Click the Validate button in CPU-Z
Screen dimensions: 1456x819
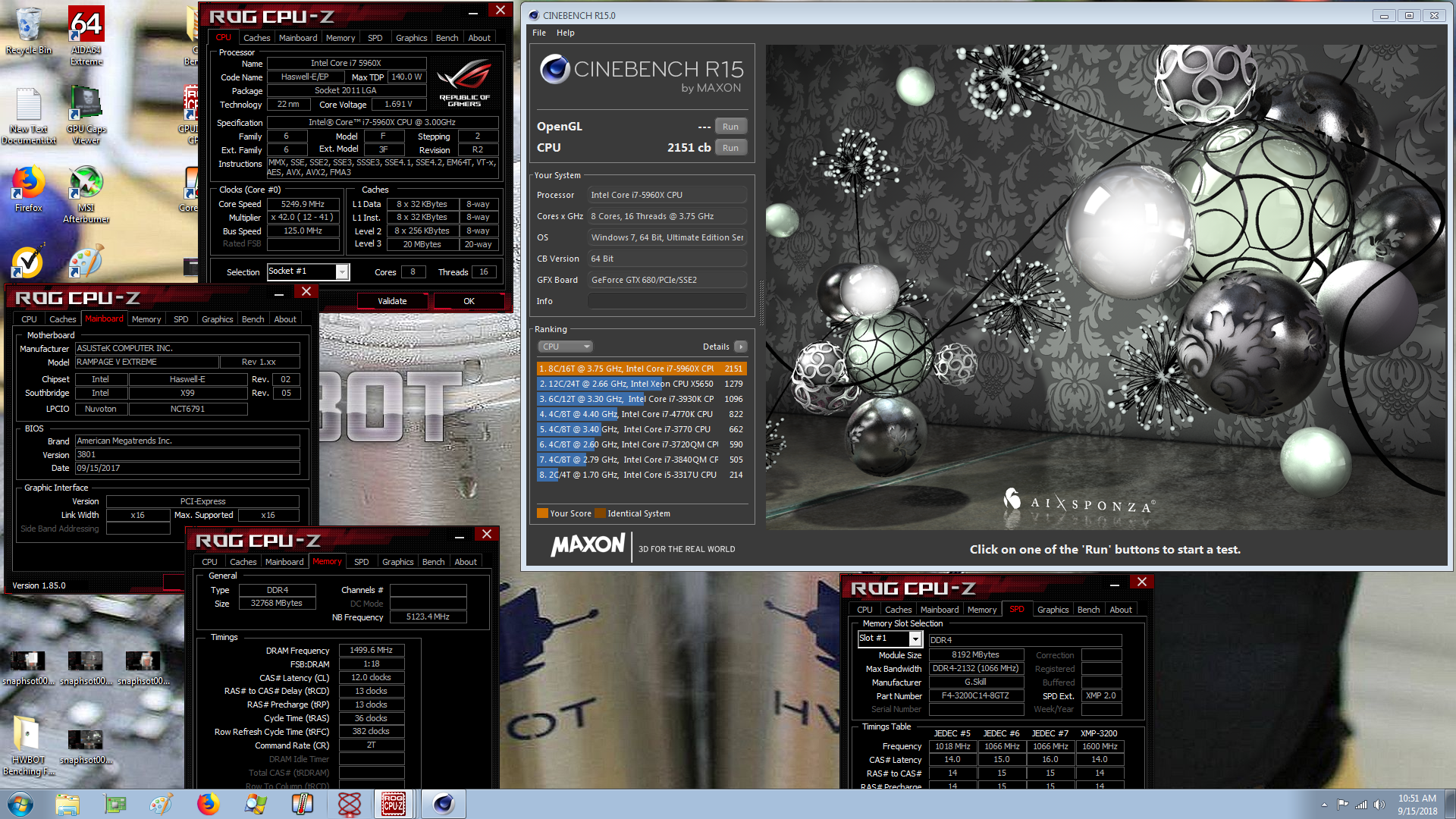click(392, 301)
